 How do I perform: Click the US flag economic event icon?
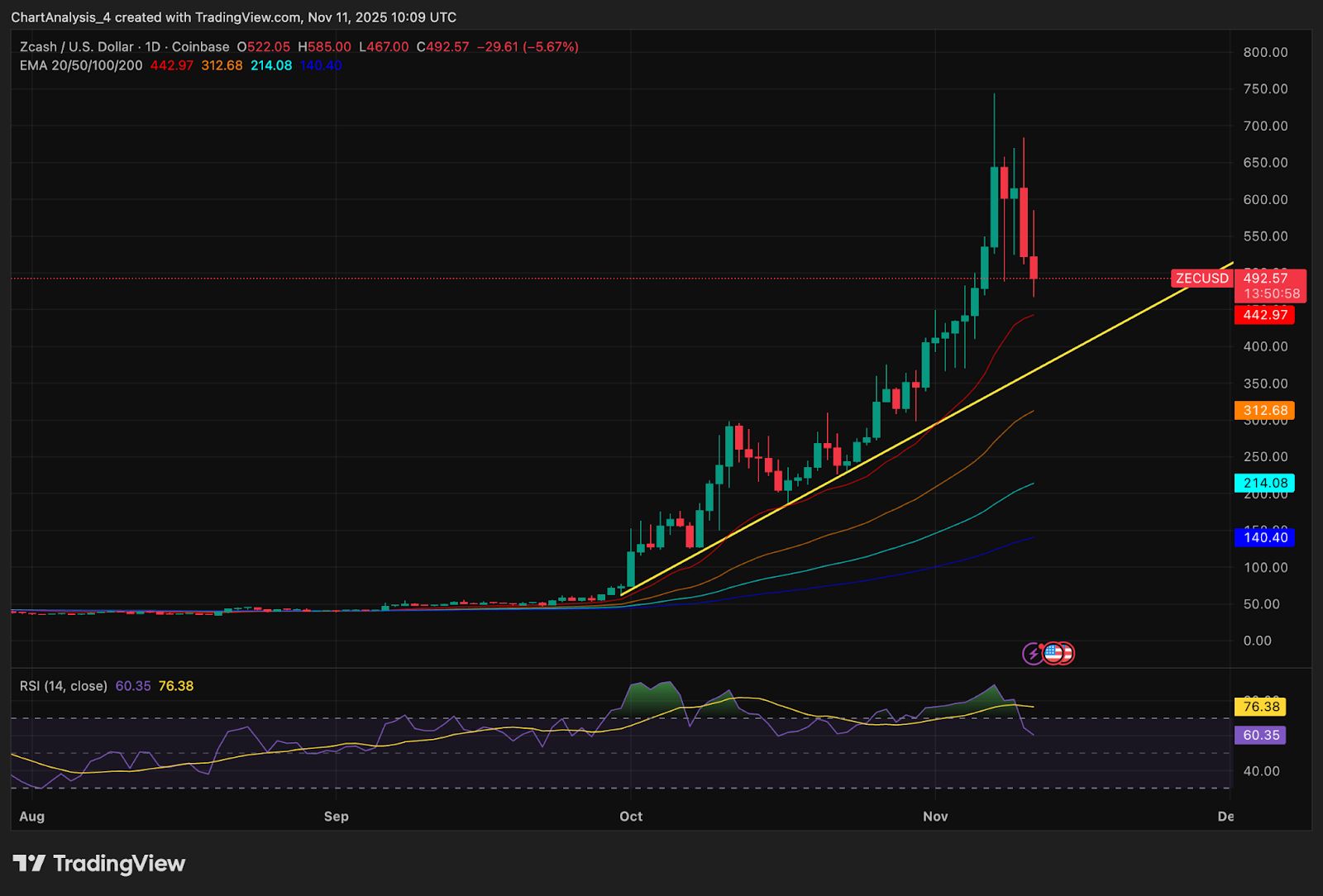[1053, 654]
